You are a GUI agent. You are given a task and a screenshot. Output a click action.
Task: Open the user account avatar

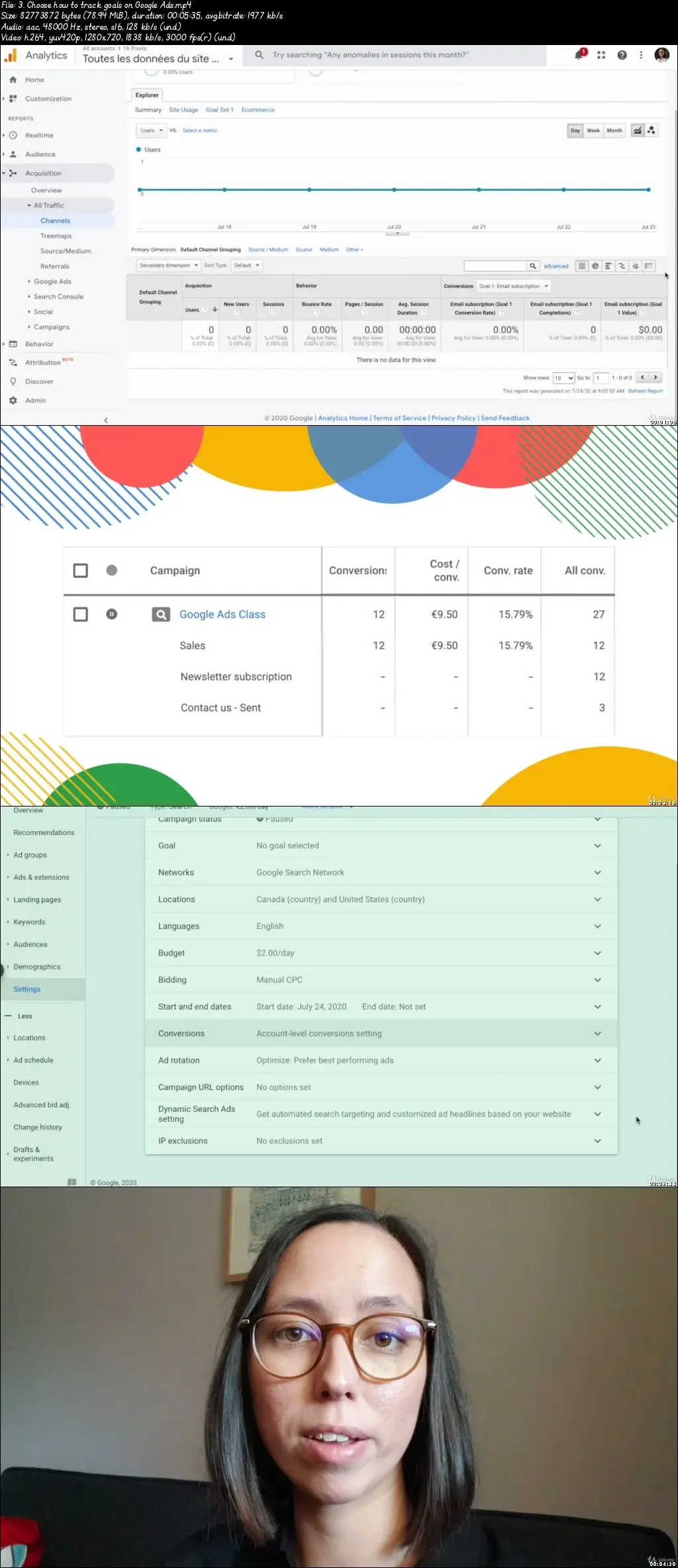(661, 55)
